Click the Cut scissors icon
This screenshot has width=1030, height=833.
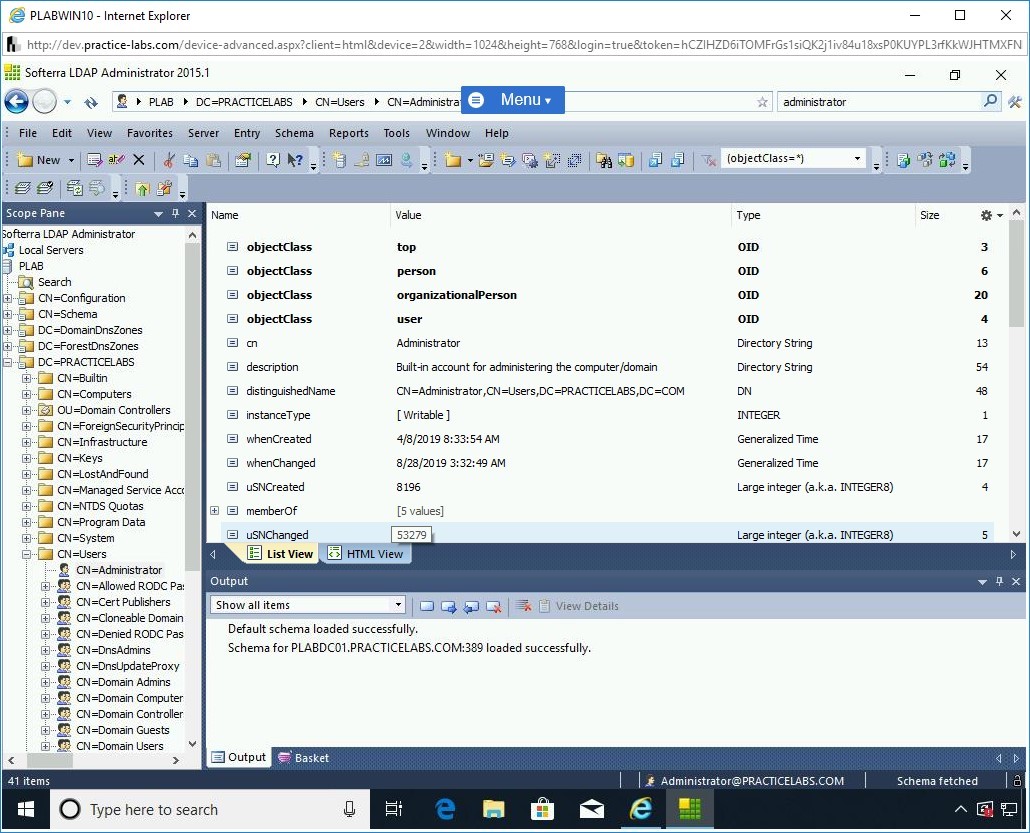pyautogui.click(x=169, y=160)
